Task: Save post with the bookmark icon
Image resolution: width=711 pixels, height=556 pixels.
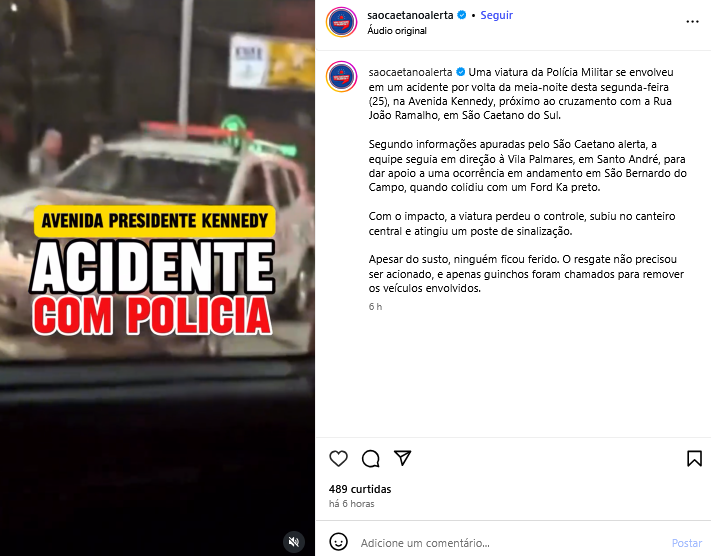Action: pos(694,458)
